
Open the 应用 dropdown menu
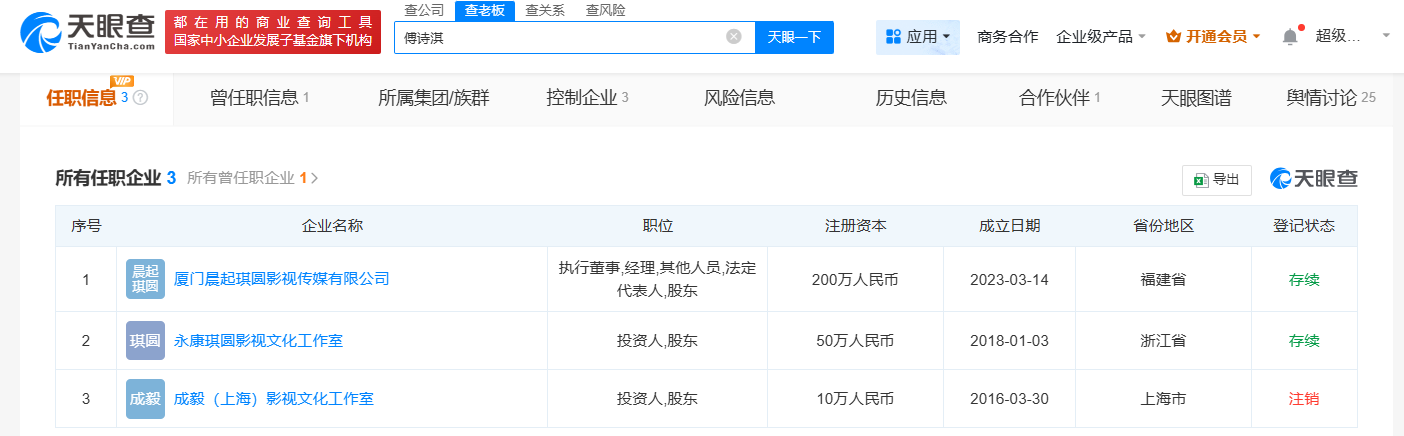tap(917, 37)
